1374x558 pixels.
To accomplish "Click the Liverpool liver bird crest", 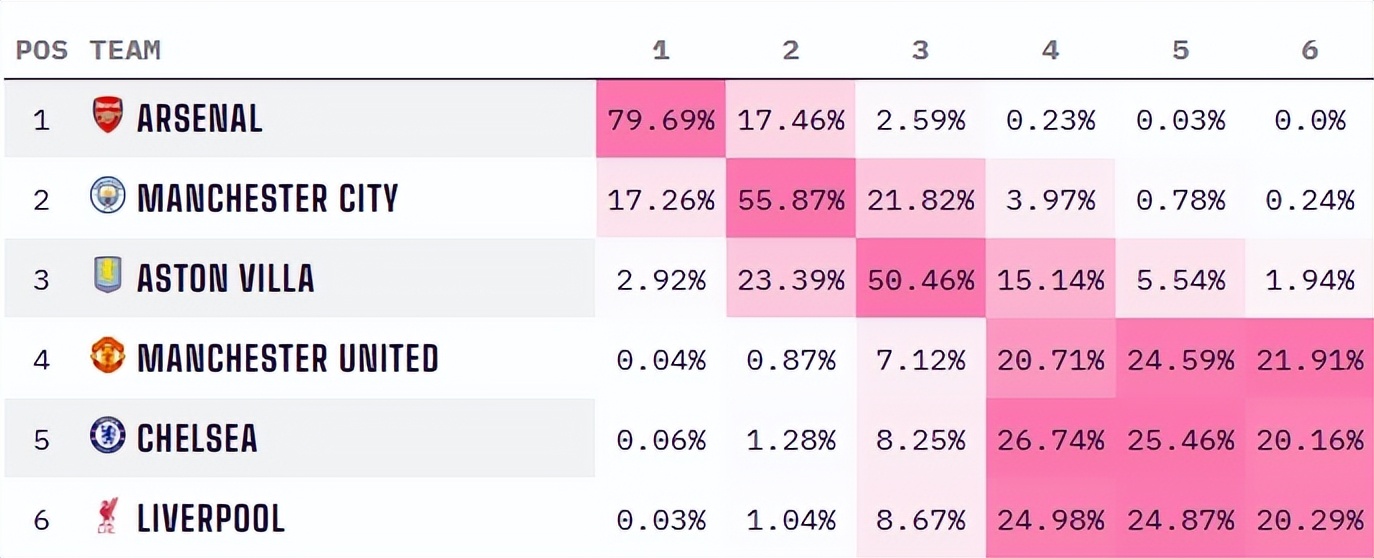I will 107,517.
